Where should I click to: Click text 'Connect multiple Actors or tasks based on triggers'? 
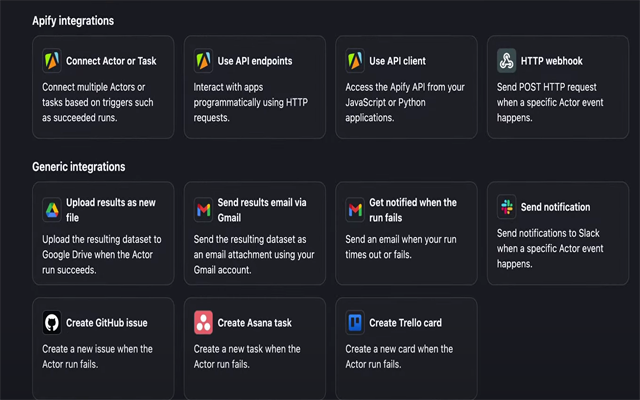98,102
